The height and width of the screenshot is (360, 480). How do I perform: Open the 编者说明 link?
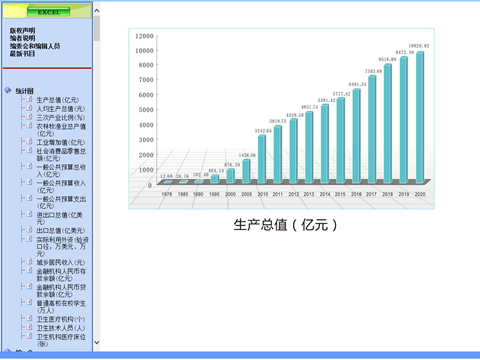(x=22, y=38)
